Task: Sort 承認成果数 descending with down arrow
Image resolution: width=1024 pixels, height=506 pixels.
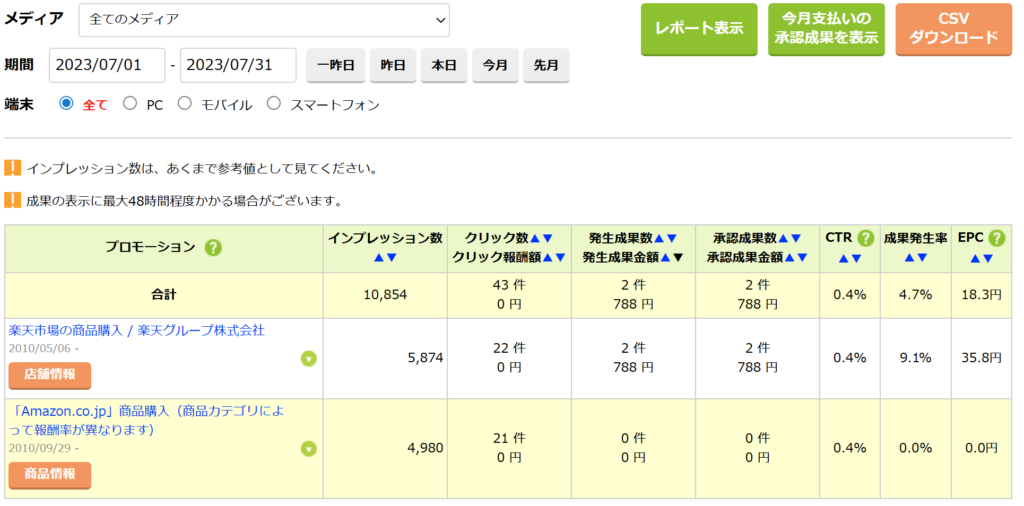Action: (x=796, y=238)
